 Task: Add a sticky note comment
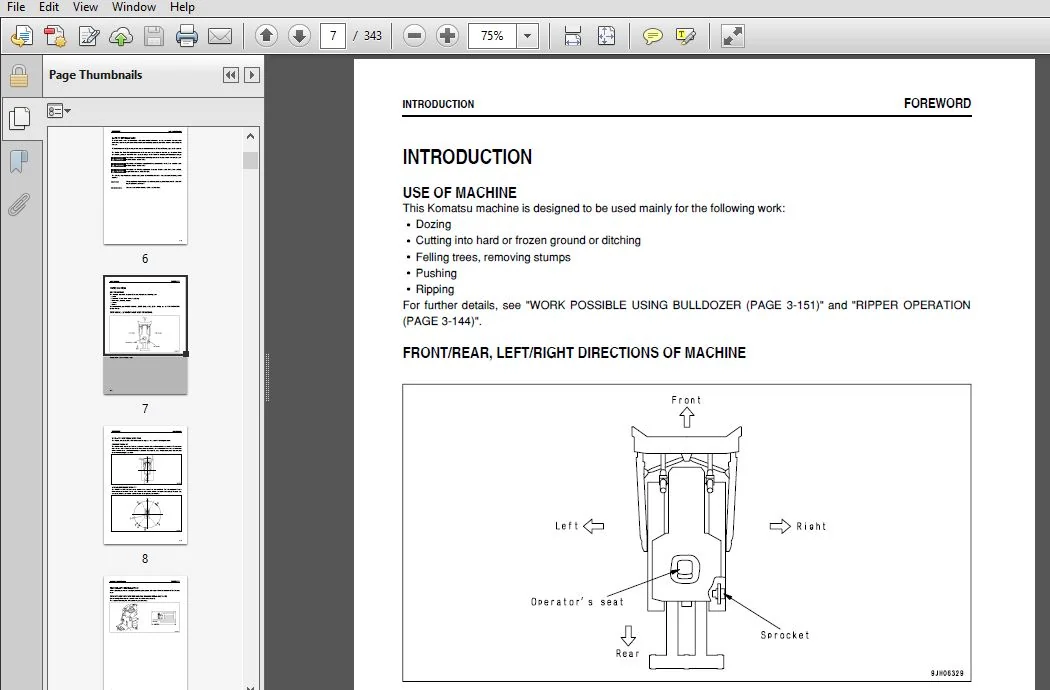652,36
